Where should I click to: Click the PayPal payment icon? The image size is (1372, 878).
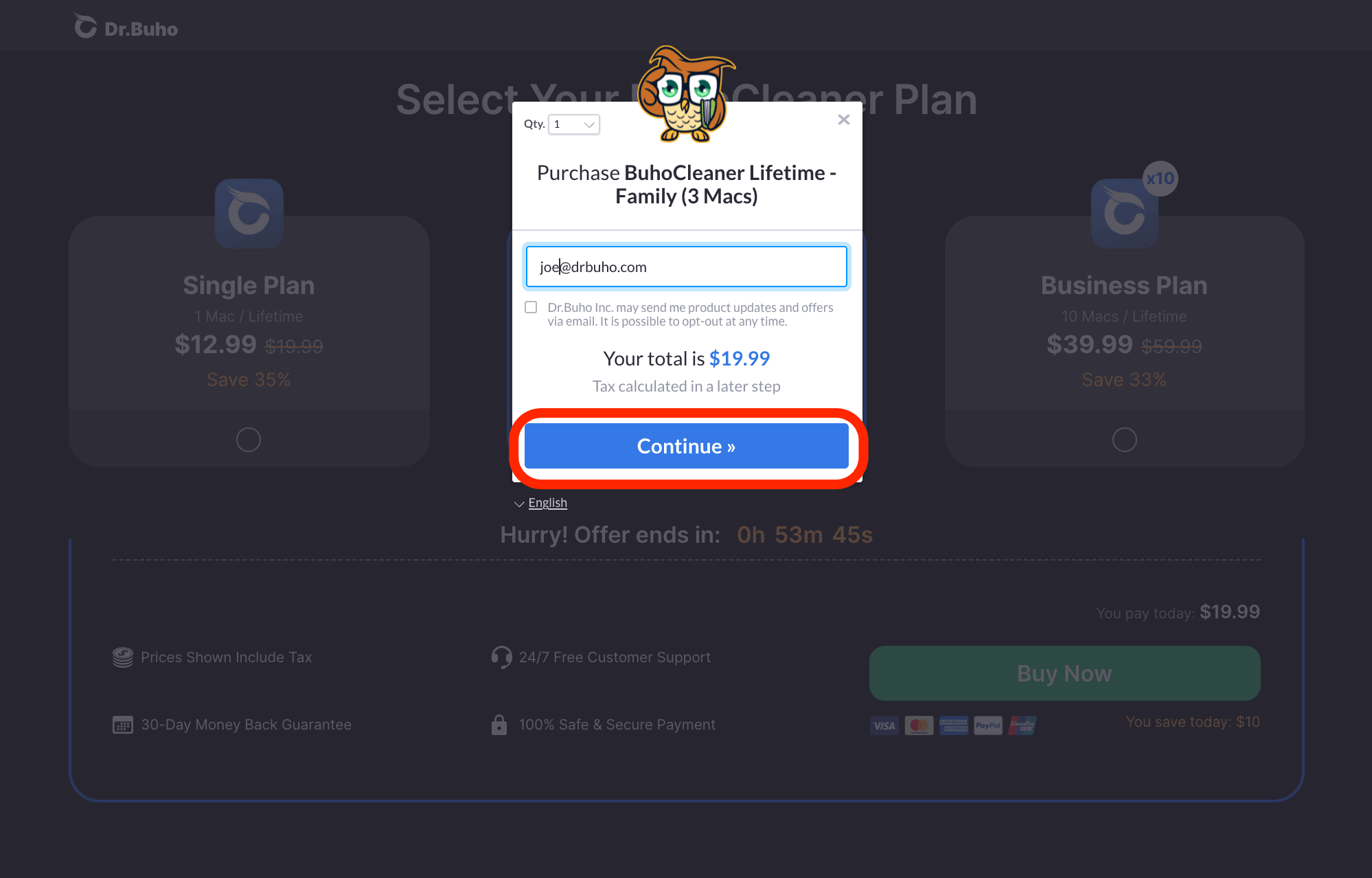pyautogui.click(x=988, y=725)
